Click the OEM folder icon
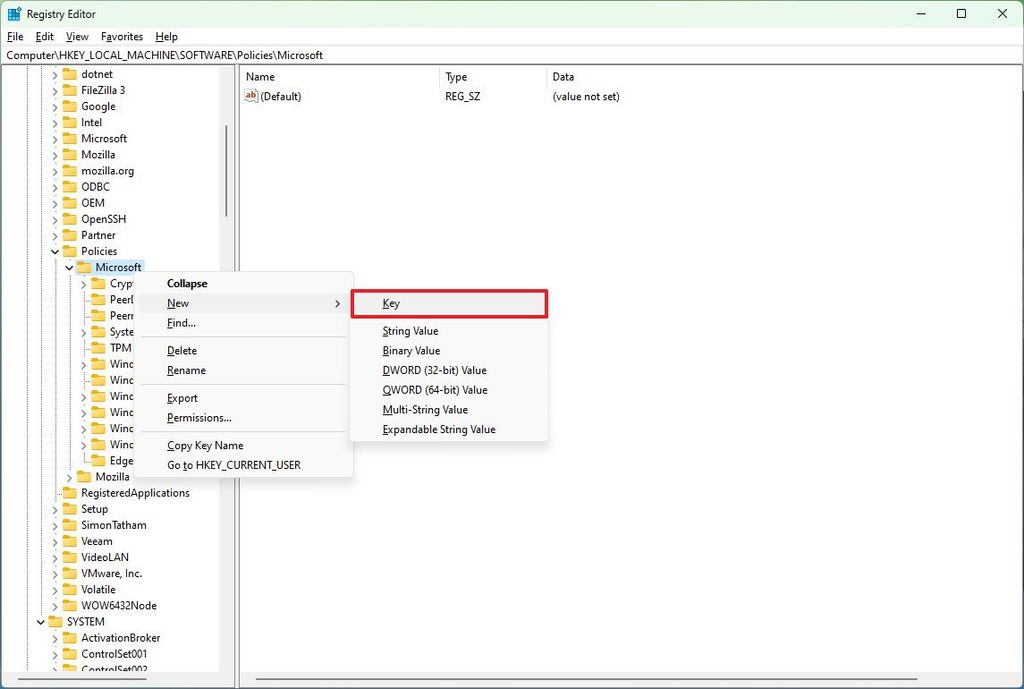 70,202
